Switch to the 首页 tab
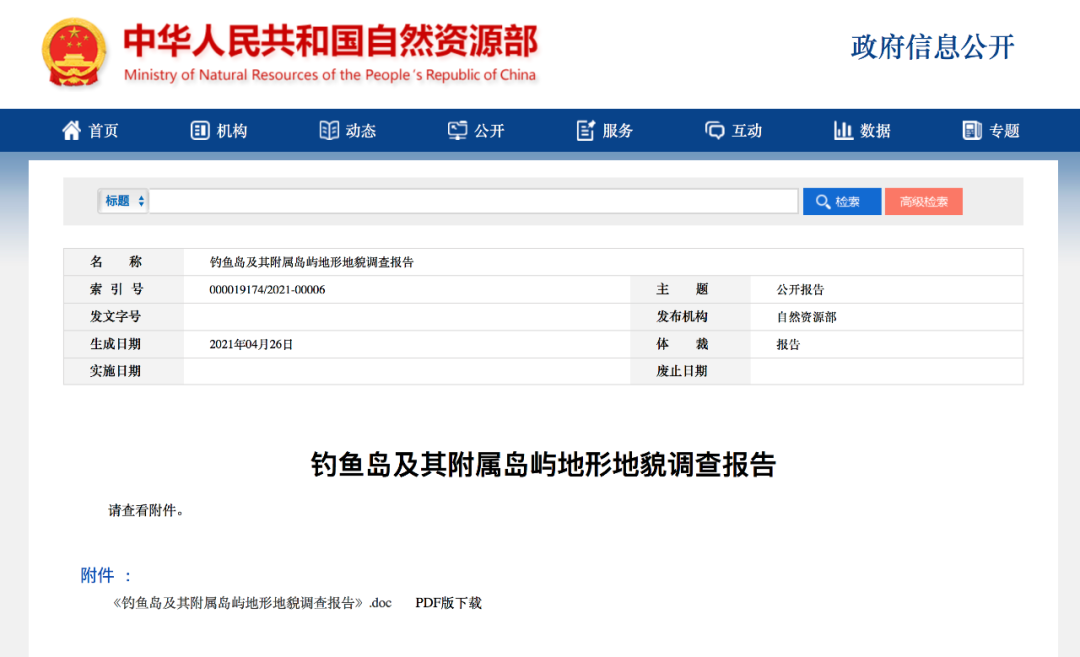This screenshot has width=1080, height=657. pyautogui.click(x=90, y=130)
